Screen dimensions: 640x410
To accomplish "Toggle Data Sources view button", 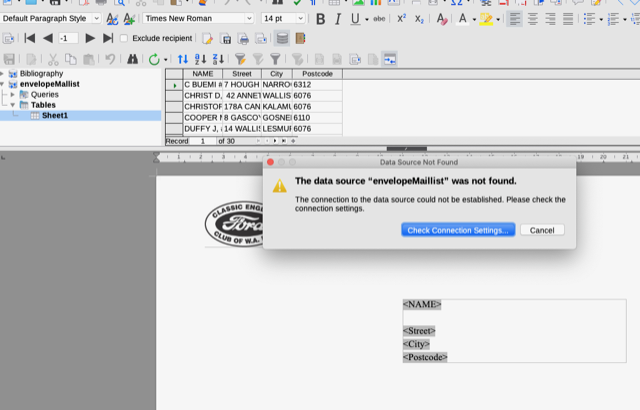I will click(282, 39).
